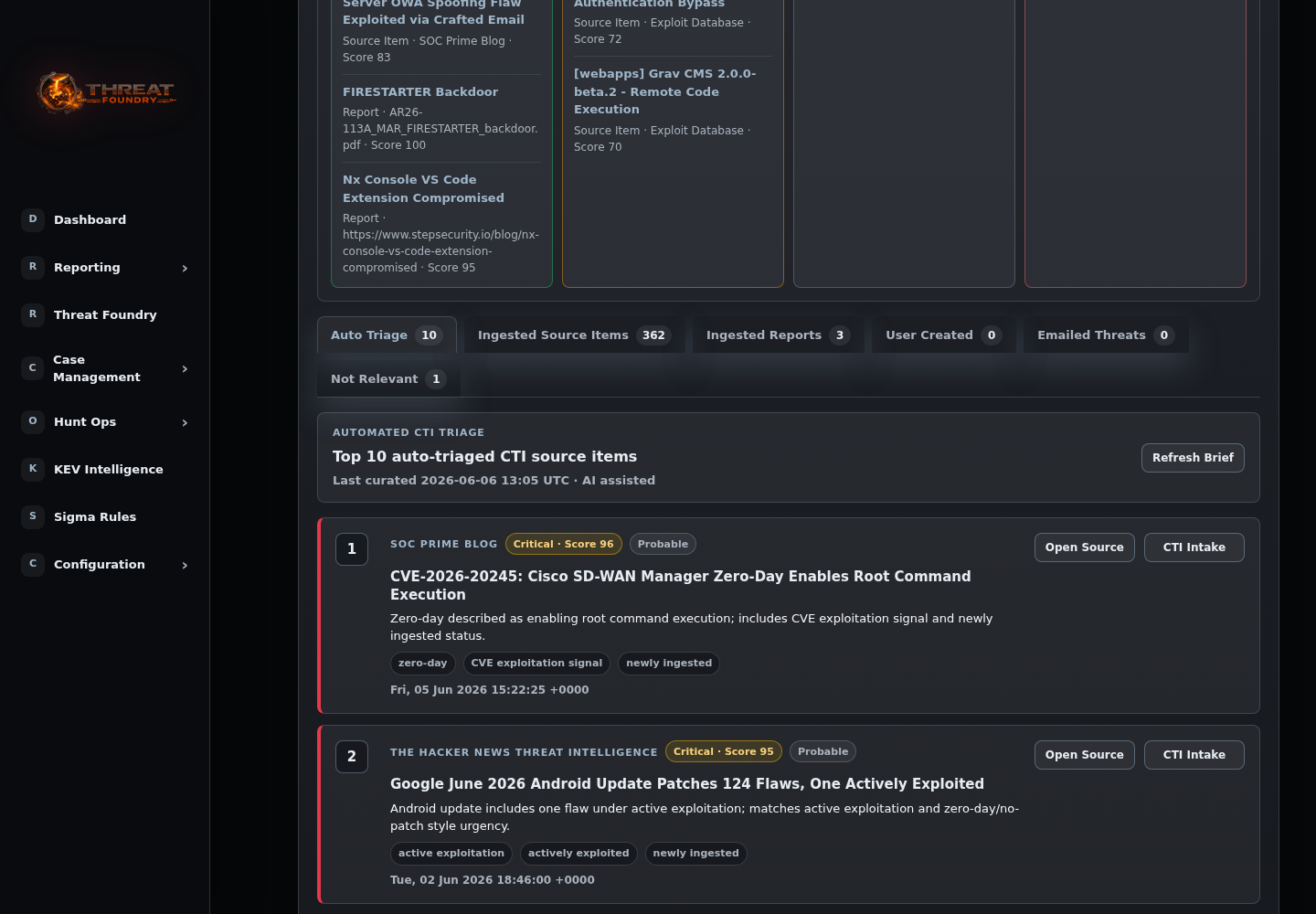This screenshot has height=914, width=1316.
Task: Expand the Reporting menu chevron
Action: [x=185, y=268]
